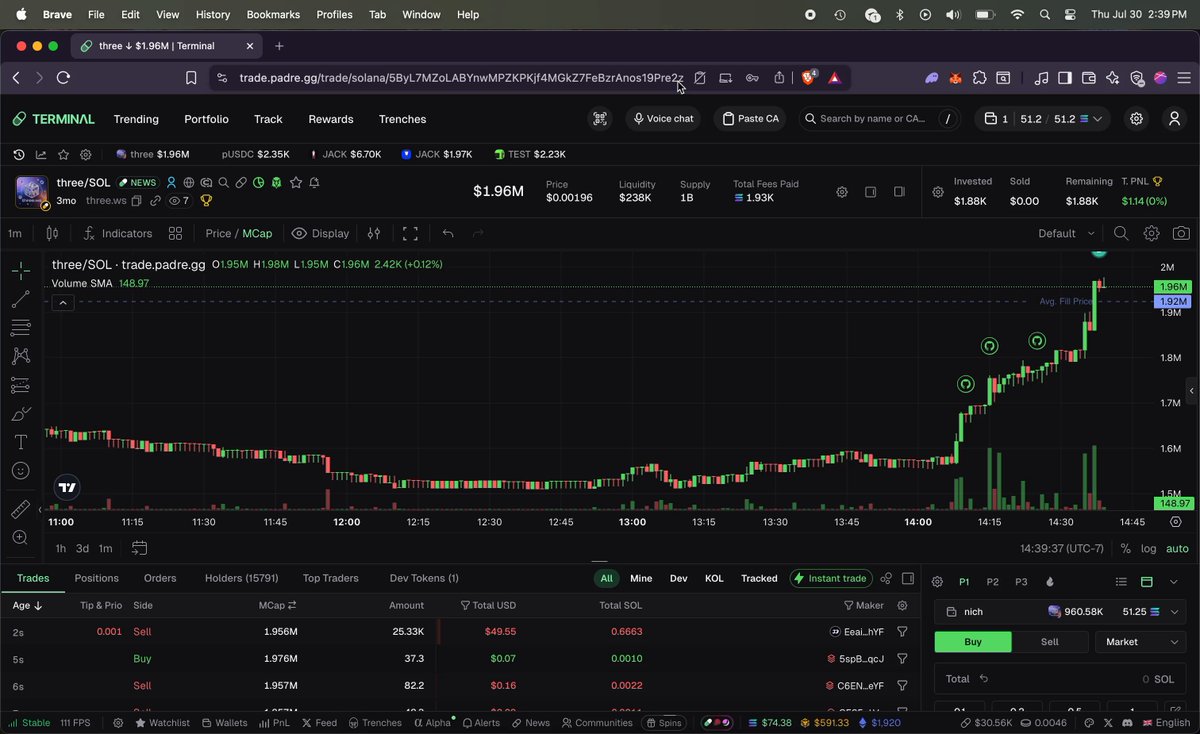Click the green Buy button
Screen dimensions: 1200x734
[973, 642]
